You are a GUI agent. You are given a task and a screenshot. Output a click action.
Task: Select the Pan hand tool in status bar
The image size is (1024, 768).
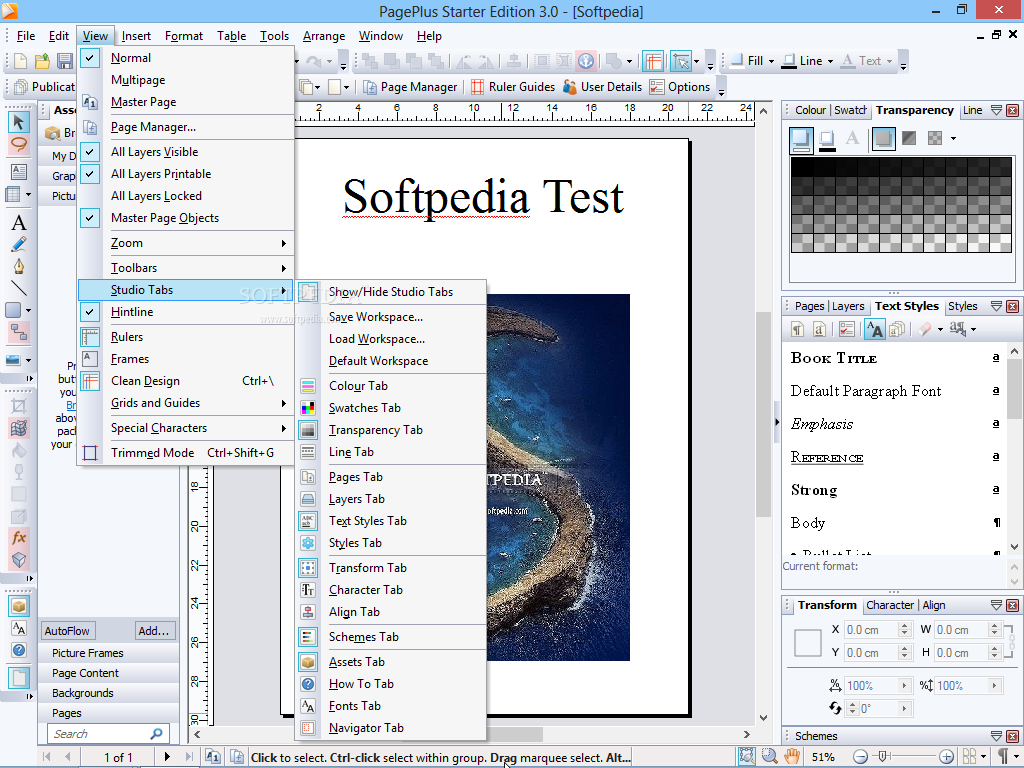[792, 757]
